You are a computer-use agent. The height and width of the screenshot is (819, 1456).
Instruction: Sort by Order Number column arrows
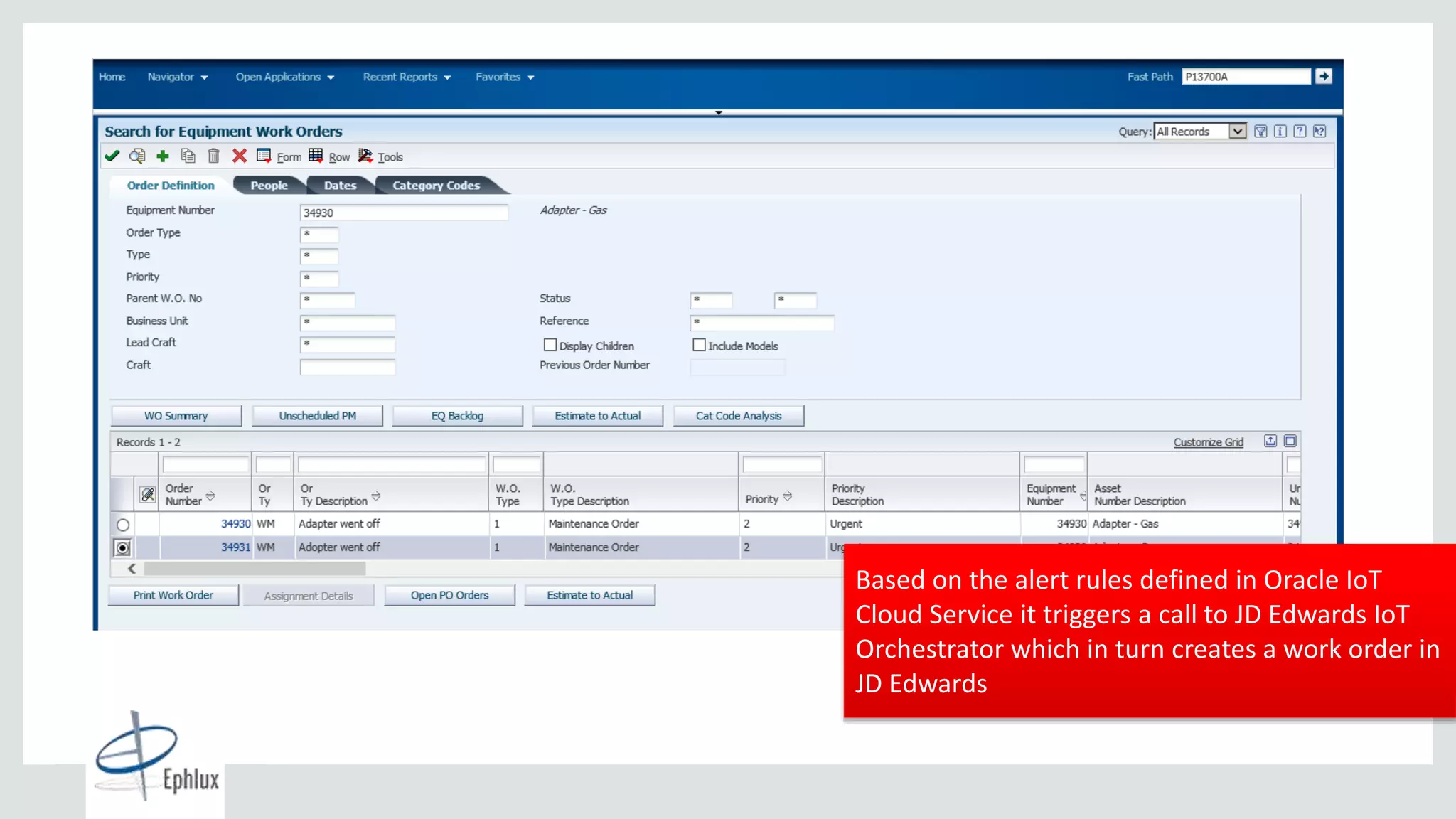coord(210,496)
